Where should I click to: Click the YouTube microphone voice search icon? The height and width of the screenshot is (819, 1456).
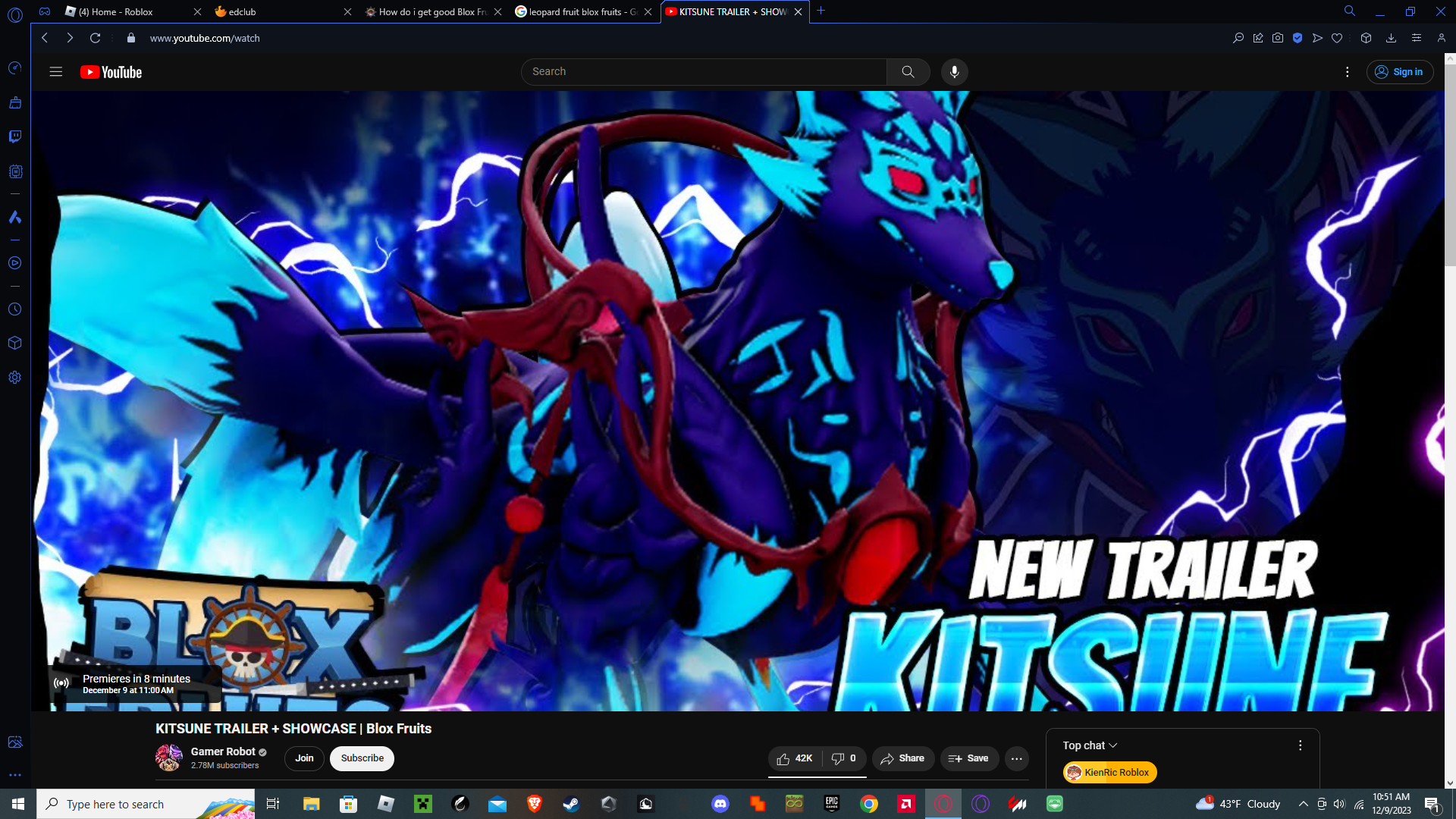[954, 72]
